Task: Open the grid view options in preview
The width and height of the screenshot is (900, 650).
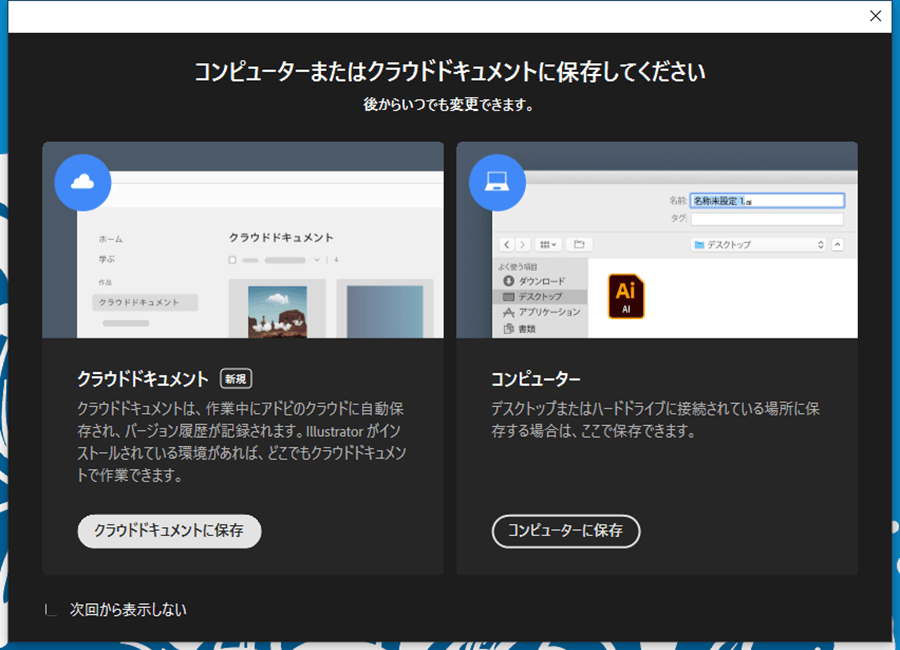Action: pyautogui.click(x=548, y=245)
